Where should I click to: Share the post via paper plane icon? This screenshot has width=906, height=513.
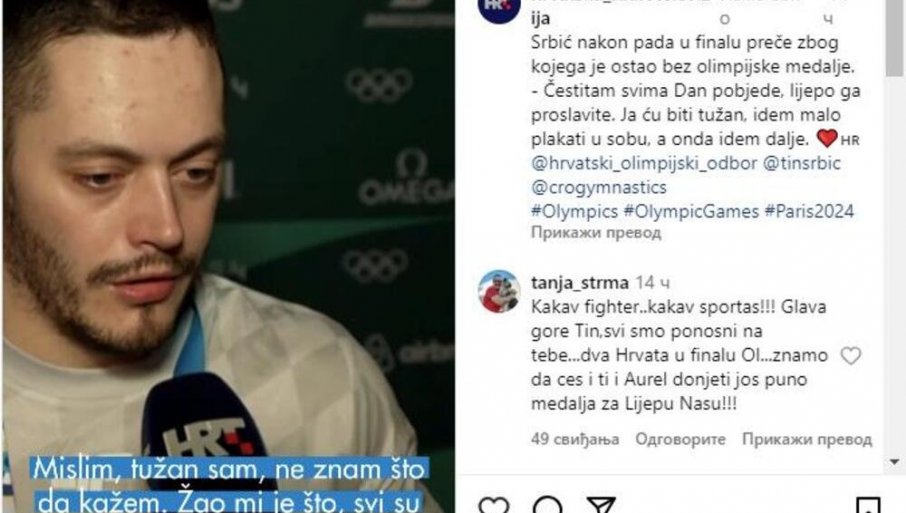[601, 505]
